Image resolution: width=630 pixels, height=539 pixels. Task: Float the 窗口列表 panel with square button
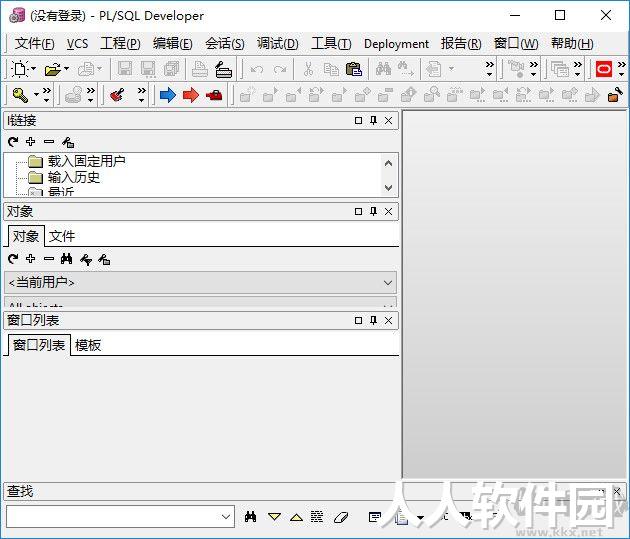coord(358,320)
